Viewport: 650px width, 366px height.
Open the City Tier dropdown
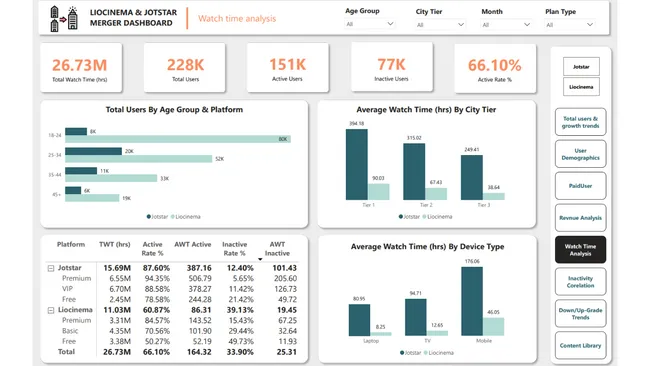click(440, 25)
